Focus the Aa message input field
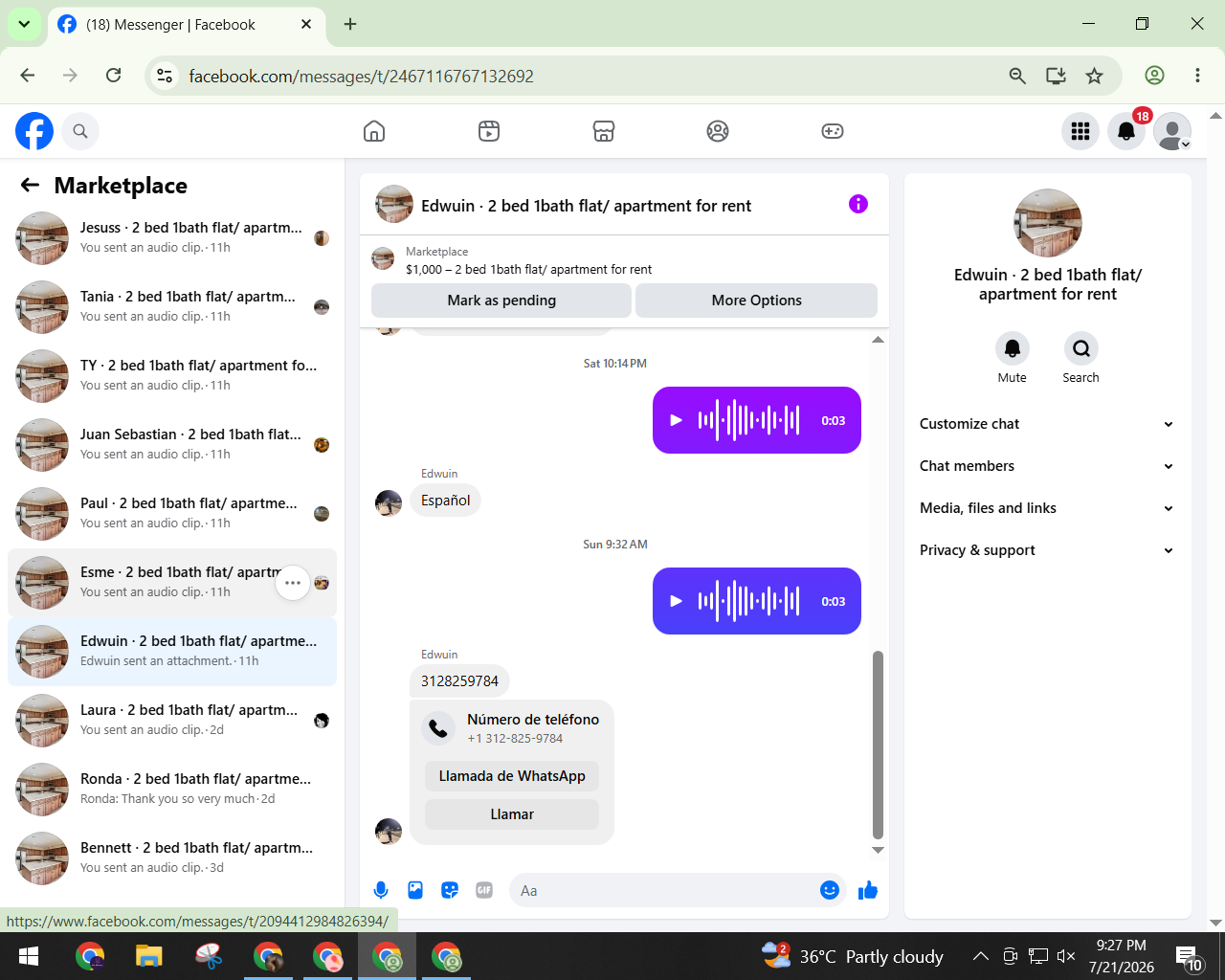Screen dimensions: 1225x980 [x=664, y=891]
